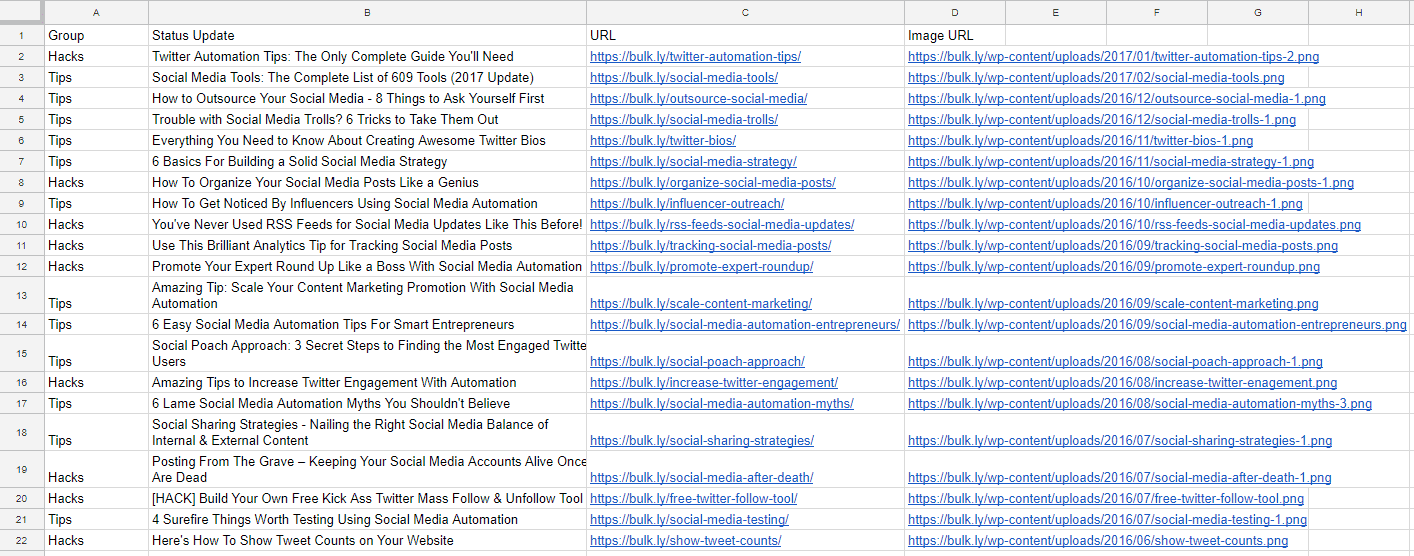Click the select-all corner box of the sheet

click(x=22, y=12)
